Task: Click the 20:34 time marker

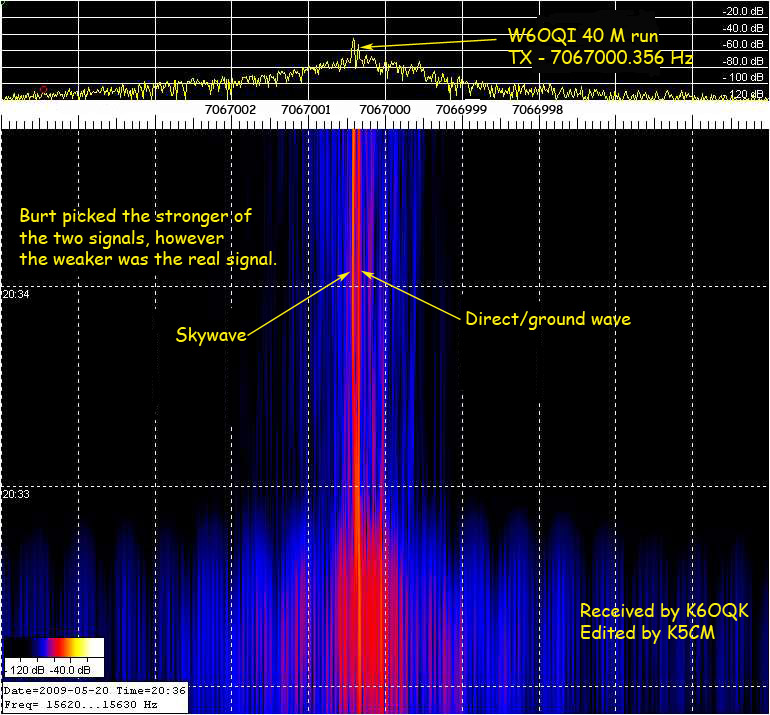Action: click(16, 294)
